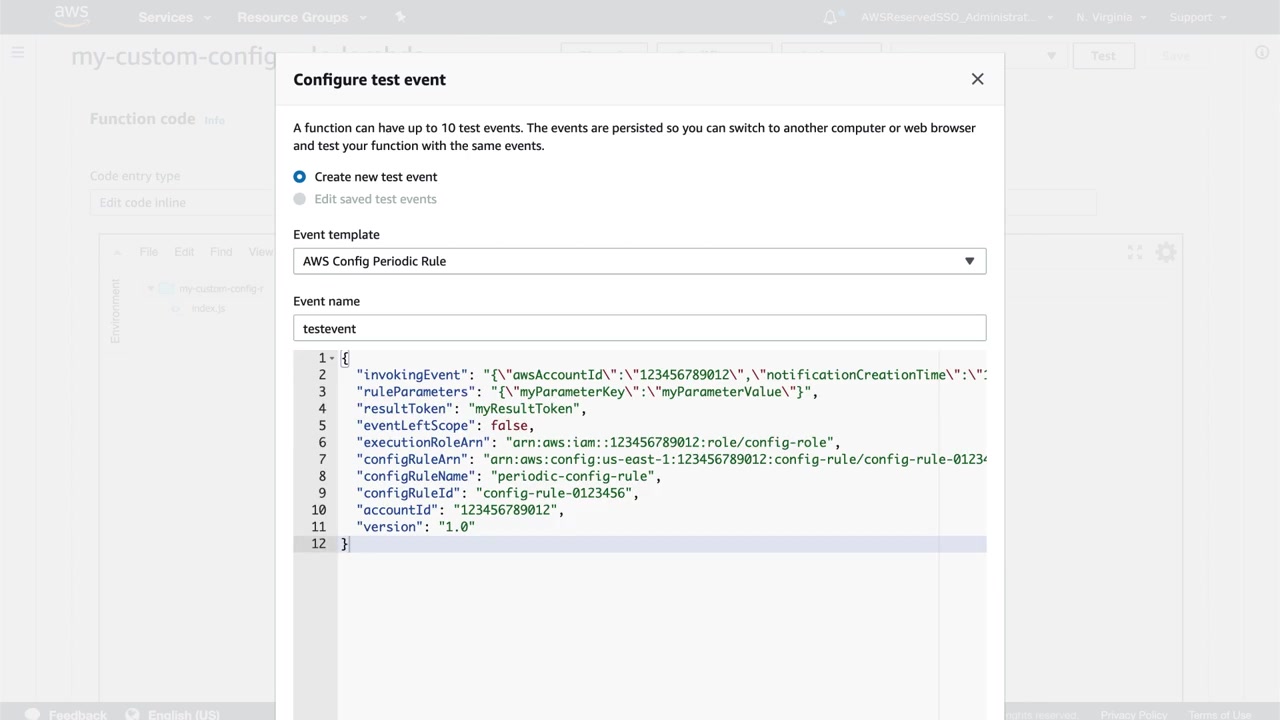Close the Configure test event dialog
This screenshot has width=1280, height=720.
click(977, 79)
